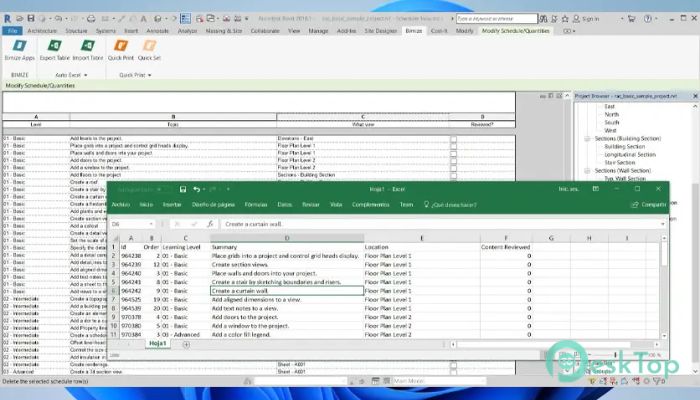Viewport: 700px width, 400px height.
Task: Open Longitudinal Section in Project Browser
Action: click(x=630, y=154)
